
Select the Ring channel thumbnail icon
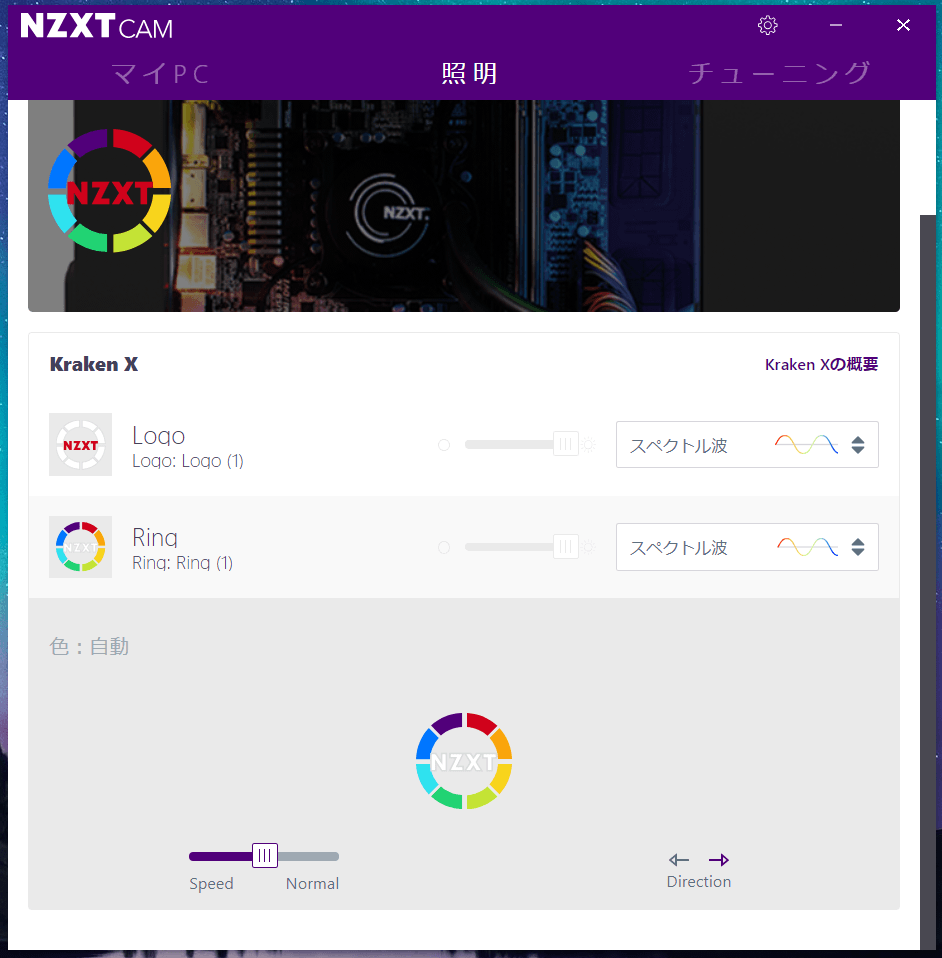[x=81, y=547]
